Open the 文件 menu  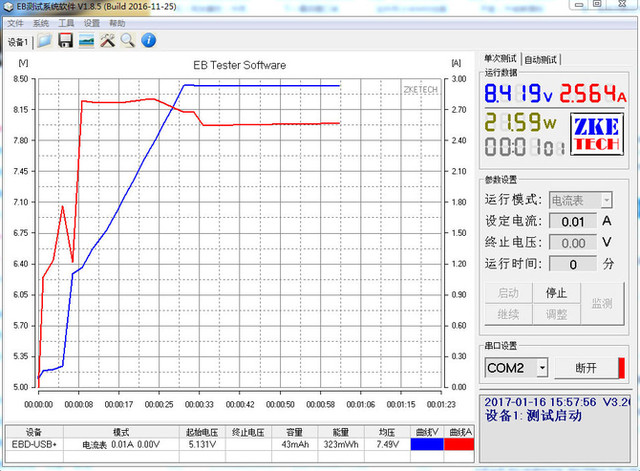coord(15,23)
